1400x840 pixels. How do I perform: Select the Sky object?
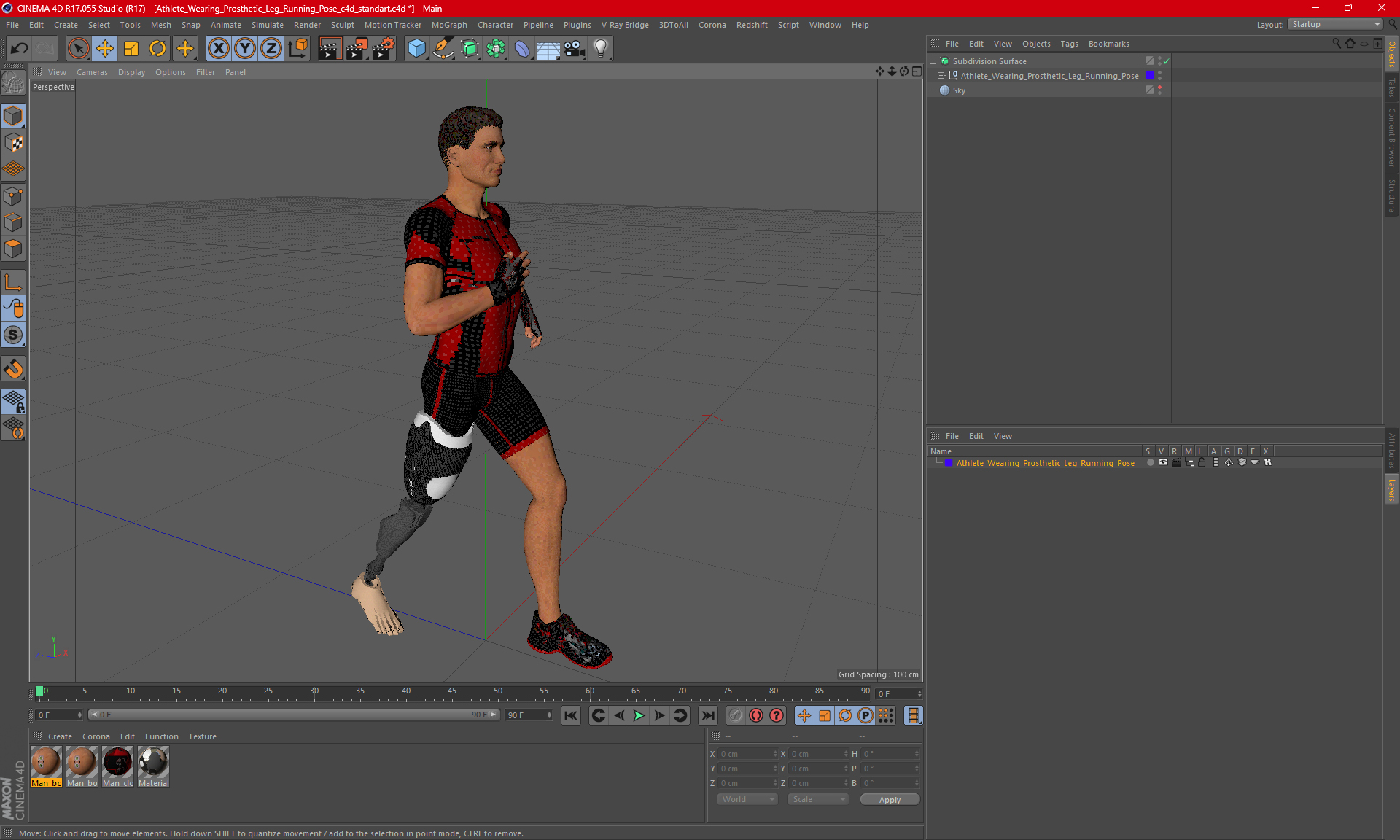coord(959,90)
